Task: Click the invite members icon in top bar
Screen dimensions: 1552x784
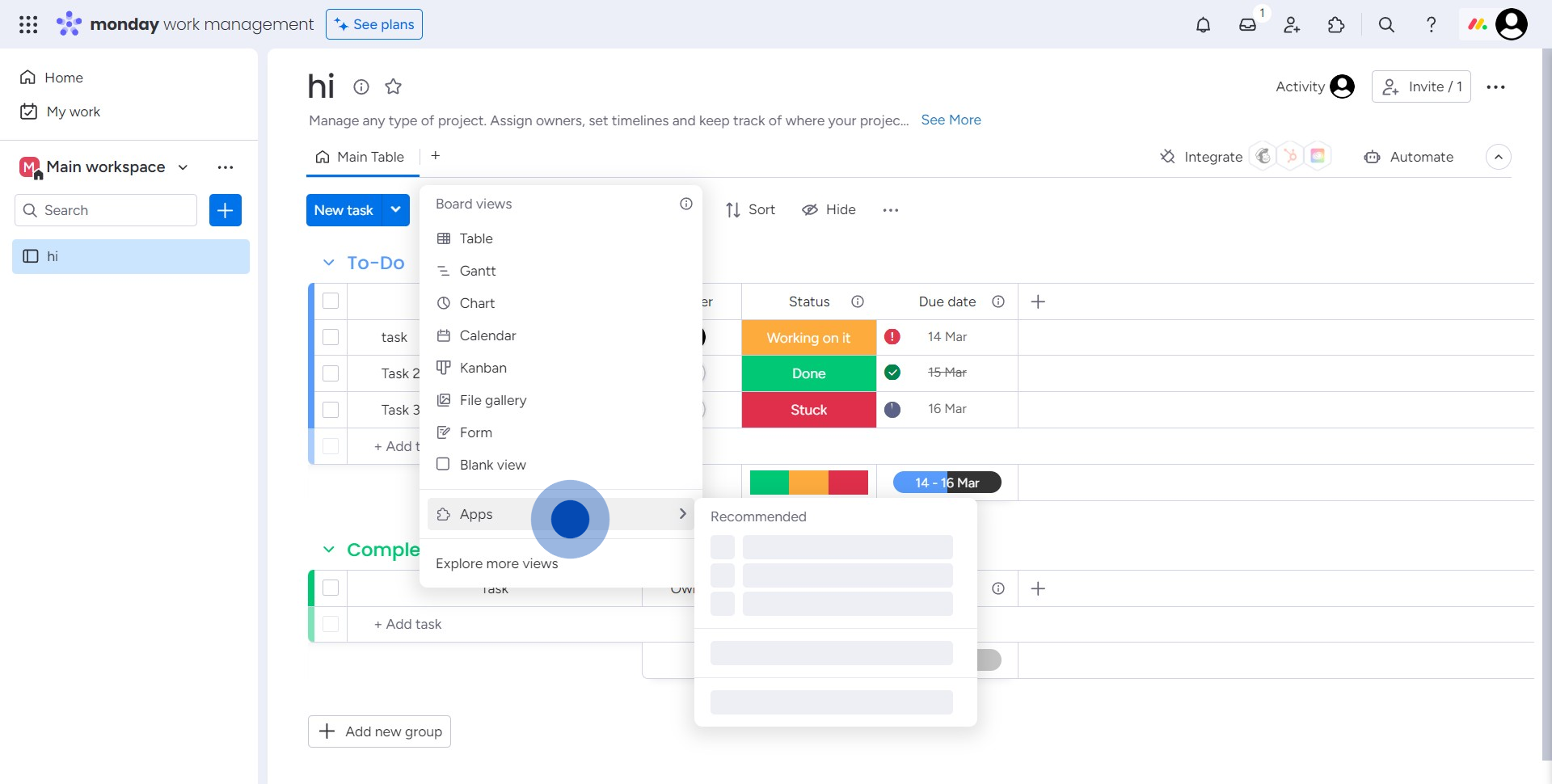Action: tap(1292, 25)
